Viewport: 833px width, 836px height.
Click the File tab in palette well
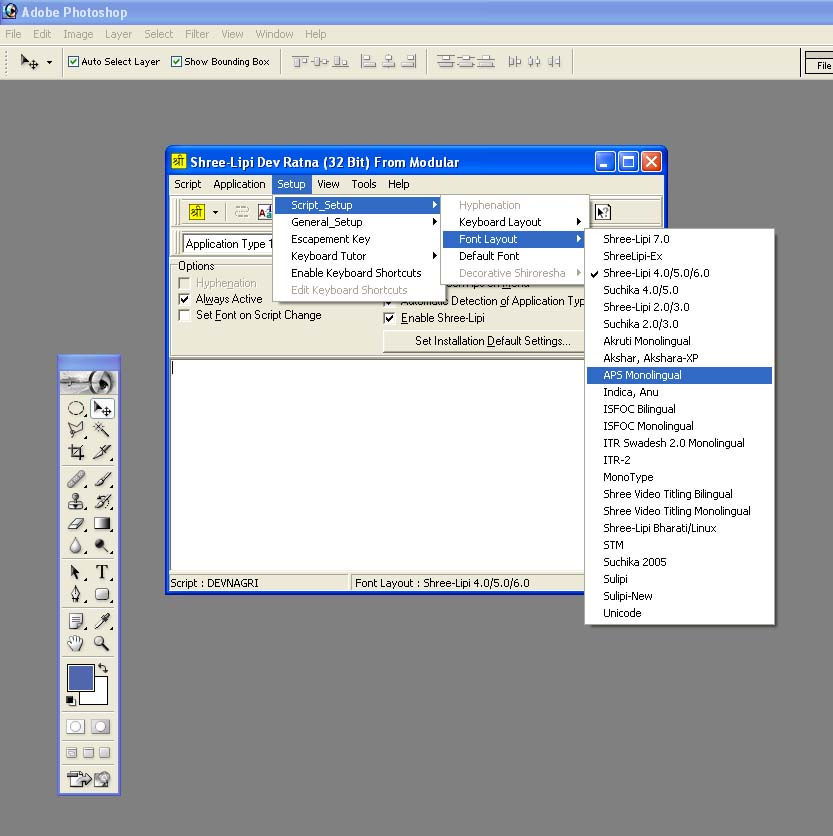tap(820, 65)
